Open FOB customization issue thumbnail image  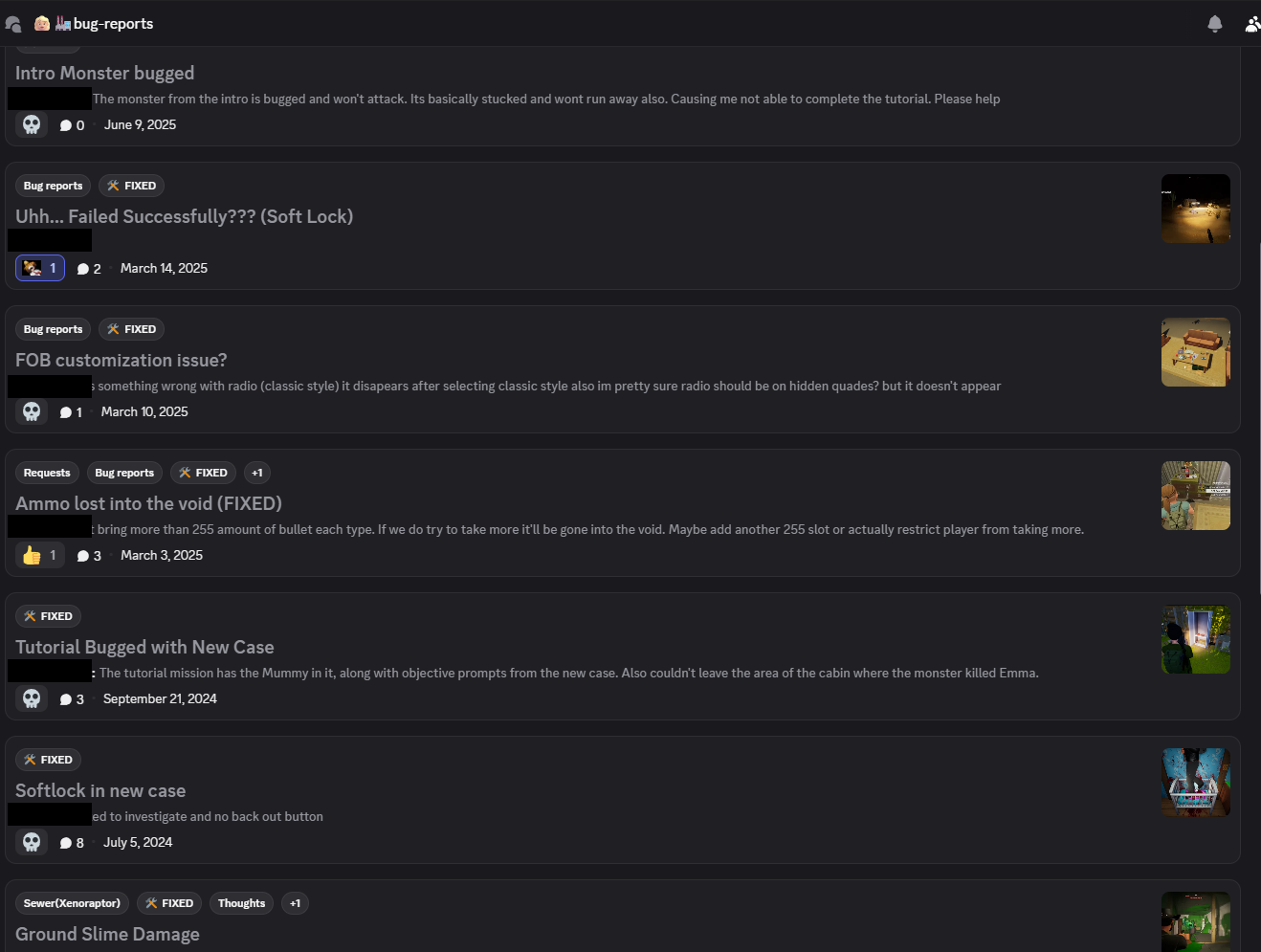point(1196,352)
